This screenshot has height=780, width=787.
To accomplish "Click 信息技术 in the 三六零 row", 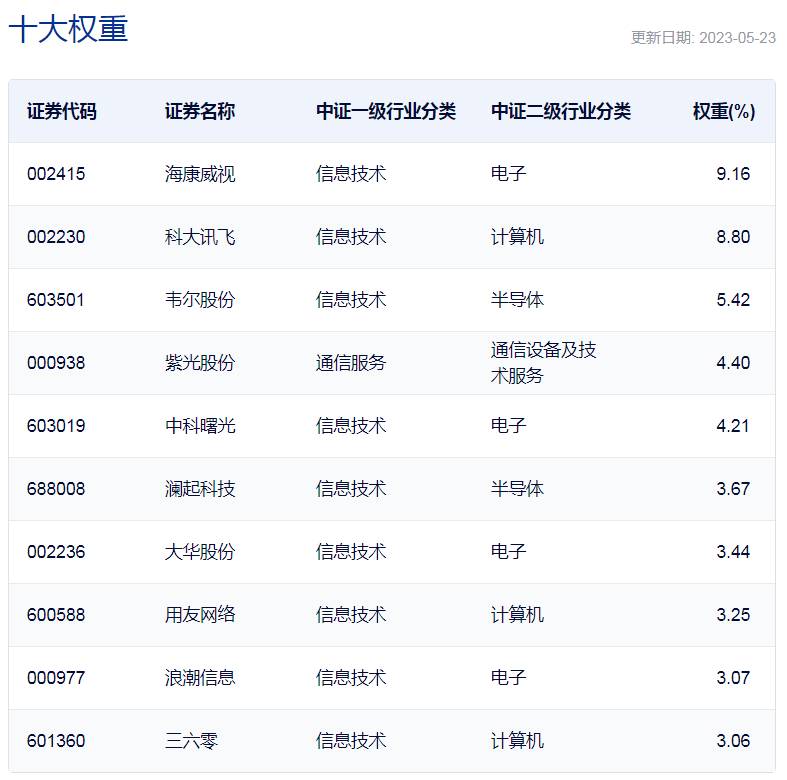I will pyautogui.click(x=351, y=741).
